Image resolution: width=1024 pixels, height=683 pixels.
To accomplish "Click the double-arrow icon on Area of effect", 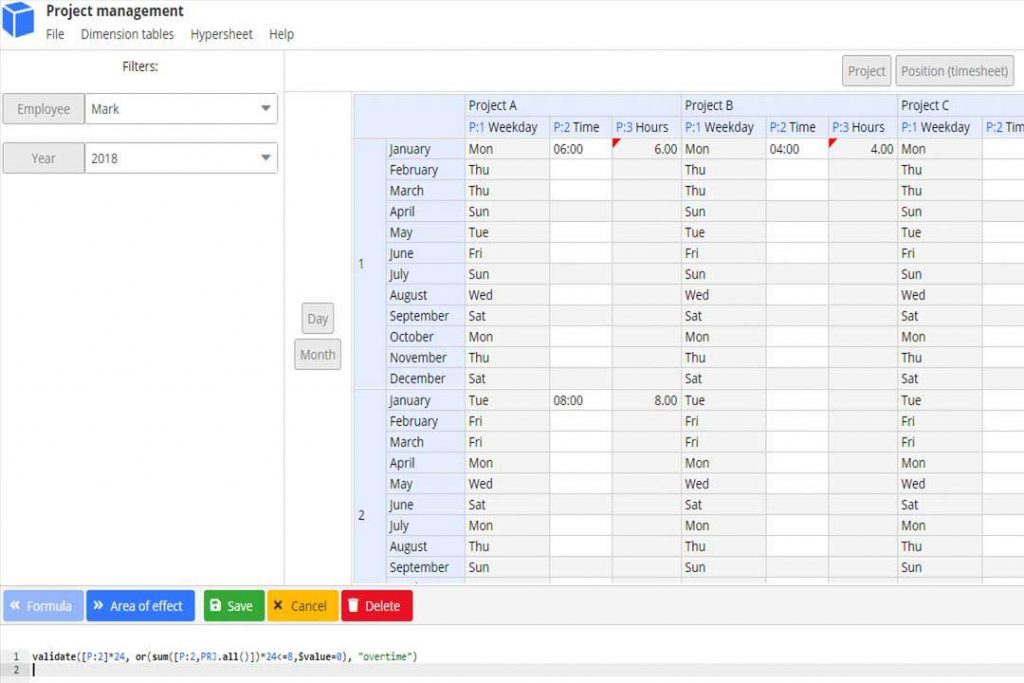I will click(x=98, y=606).
